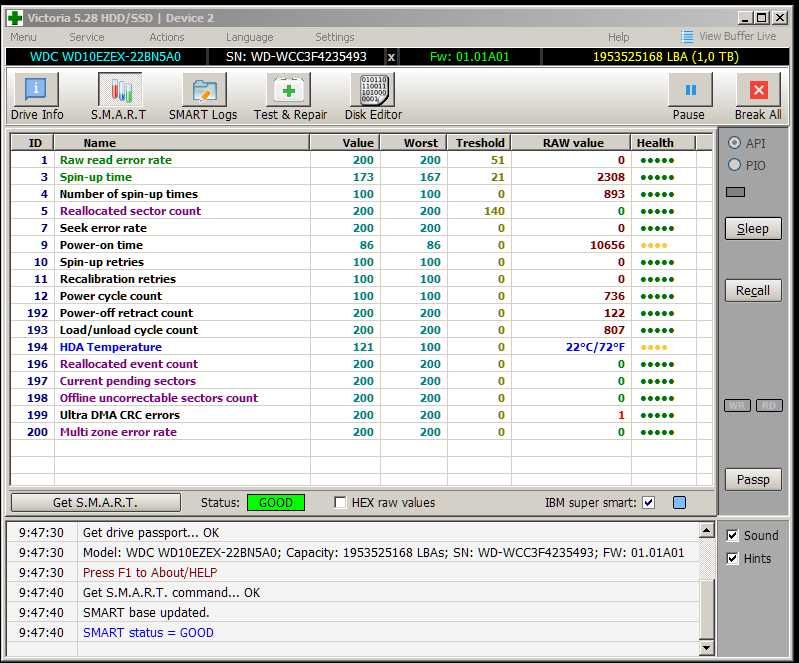Open the Help menu
Image resolution: width=799 pixels, height=663 pixels.
point(619,37)
